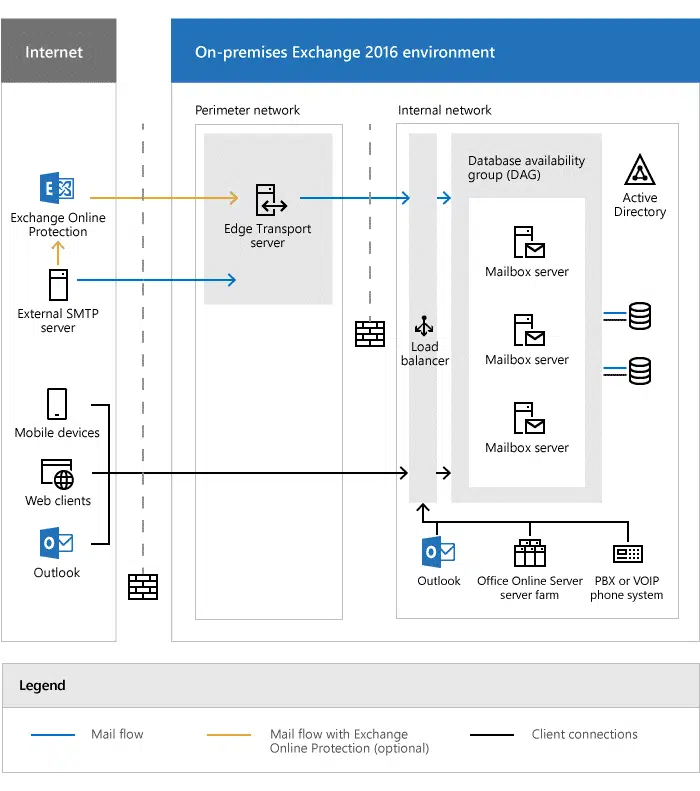Select the Edge Transport server icon
Viewport: 700px width, 791px height.
[268, 200]
